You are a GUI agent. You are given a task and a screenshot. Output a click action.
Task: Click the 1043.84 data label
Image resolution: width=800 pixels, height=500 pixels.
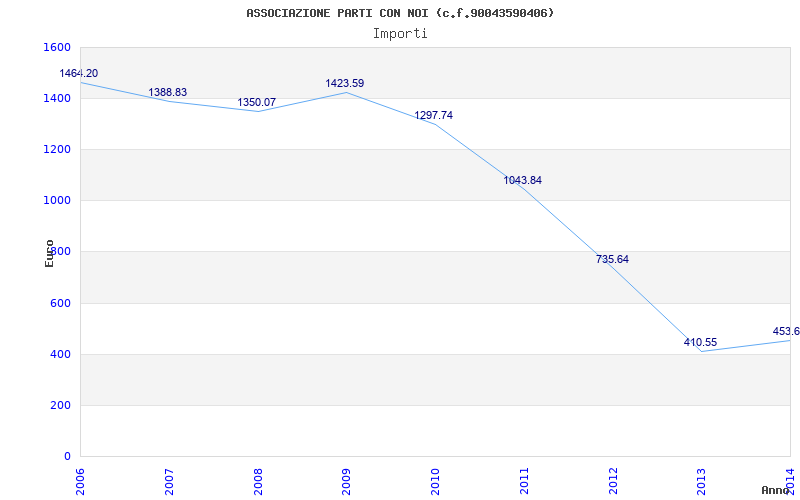pos(523,181)
